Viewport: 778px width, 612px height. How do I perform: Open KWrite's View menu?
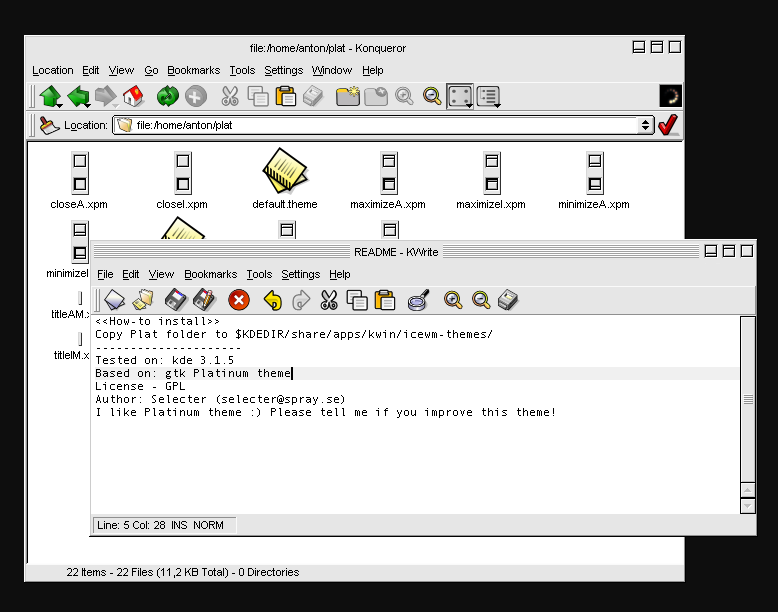pos(161,274)
